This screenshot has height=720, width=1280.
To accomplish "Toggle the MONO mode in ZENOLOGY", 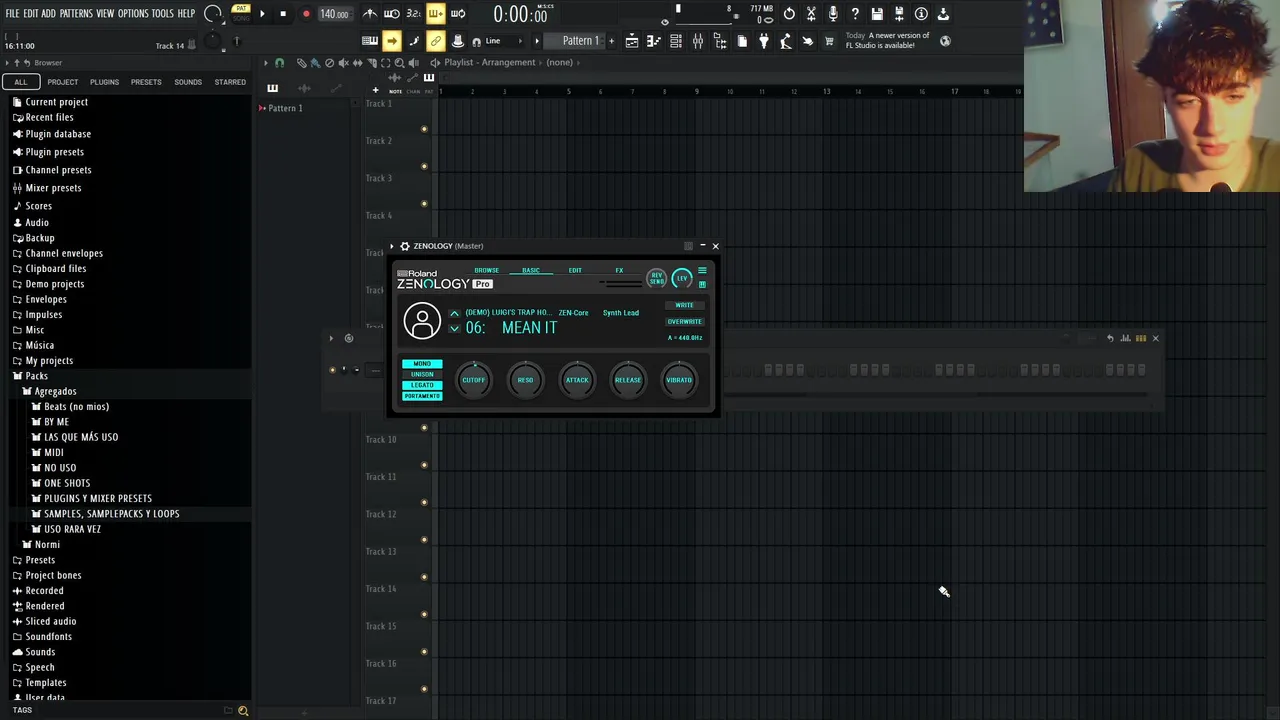I will coord(422,364).
